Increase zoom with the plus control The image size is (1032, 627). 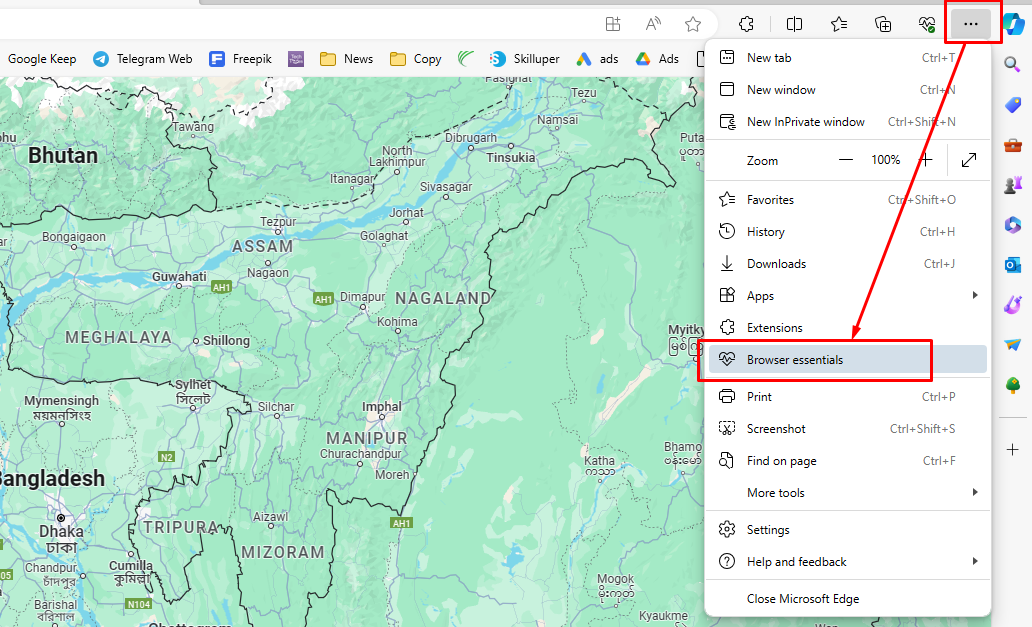[x=926, y=160]
